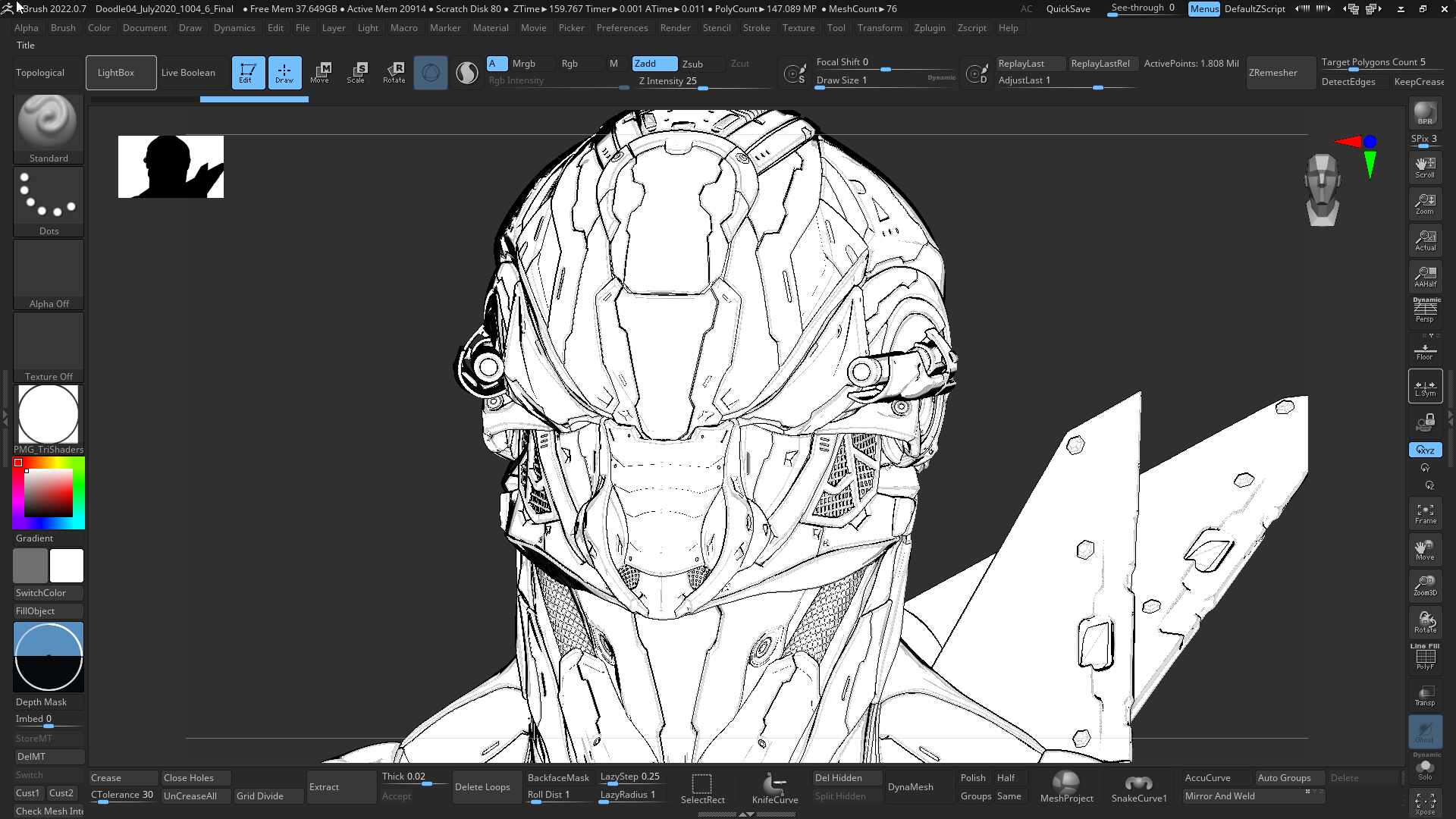1456x819 pixels.
Task: Click the FillObject button
Action: (49, 611)
